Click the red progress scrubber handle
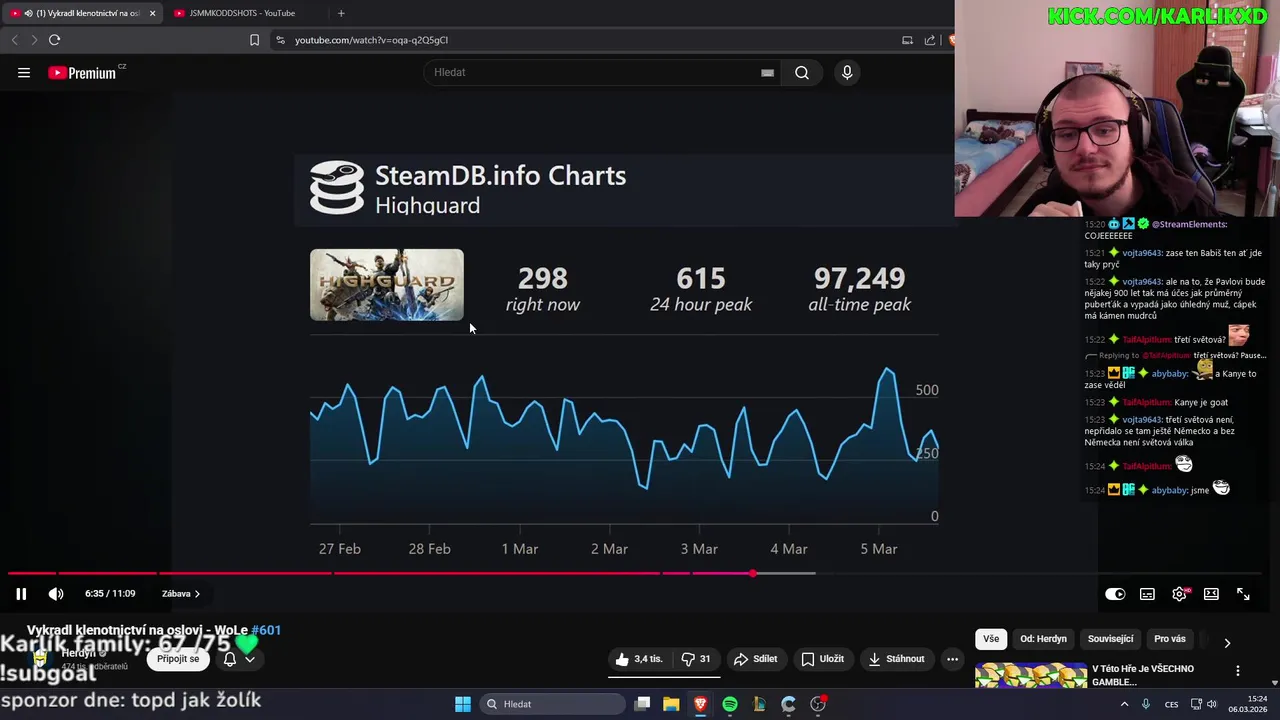The width and height of the screenshot is (1280, 720). [753, 573]
